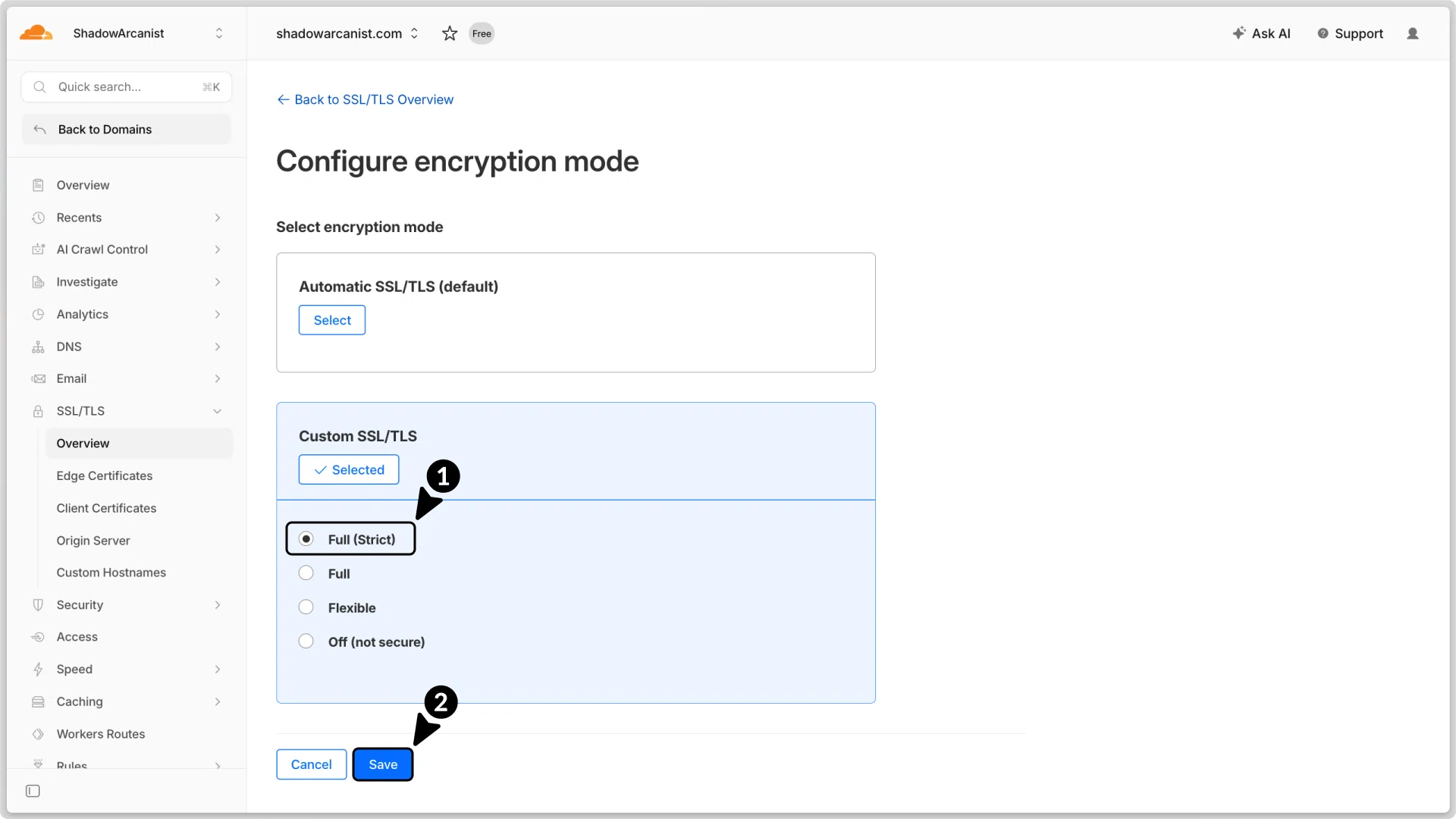Star the shadowarcanist.com domain
1456x819 pixels.
[x=450, y=33]
